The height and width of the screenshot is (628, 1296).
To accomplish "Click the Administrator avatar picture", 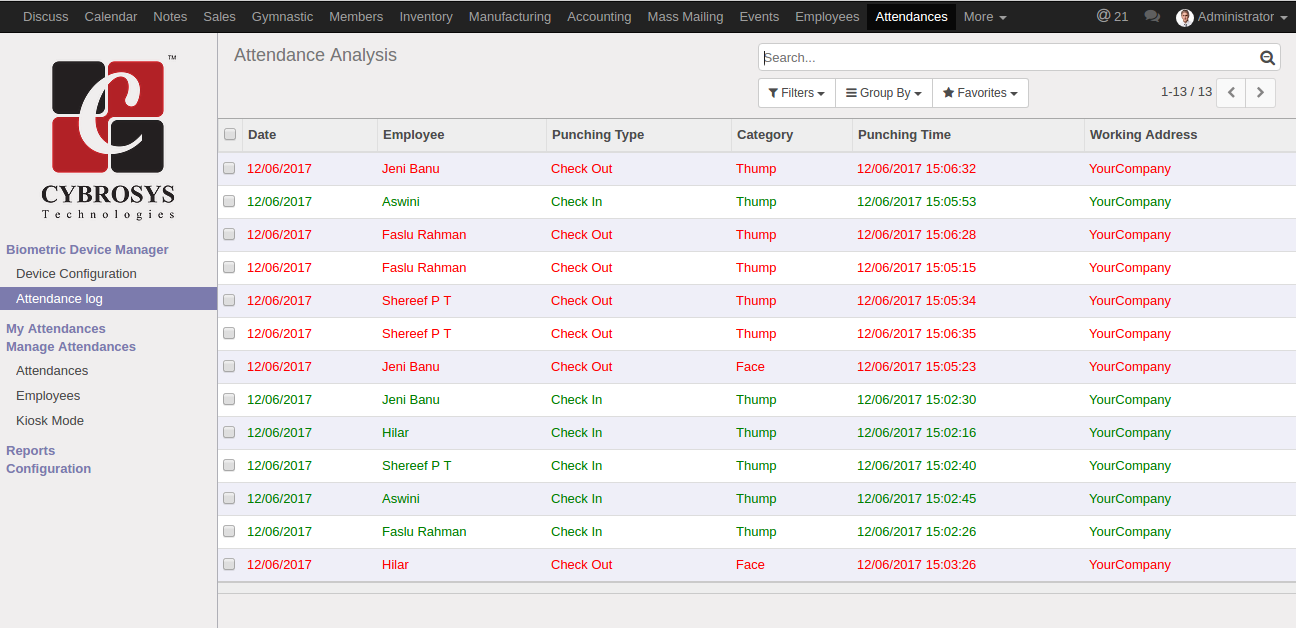I will pos(1185,17).
